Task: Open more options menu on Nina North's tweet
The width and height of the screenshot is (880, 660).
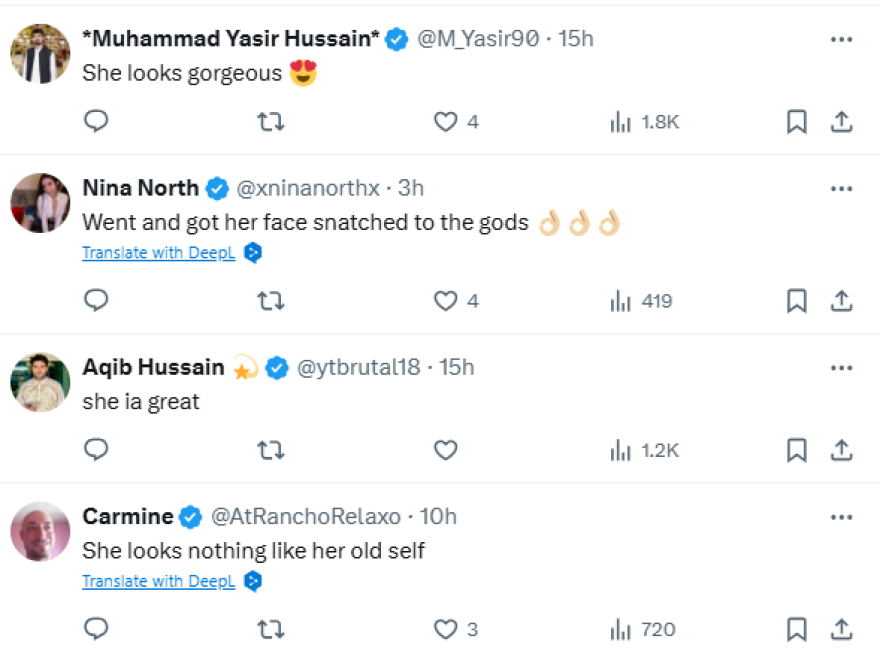Action: [x=842, y=188]
